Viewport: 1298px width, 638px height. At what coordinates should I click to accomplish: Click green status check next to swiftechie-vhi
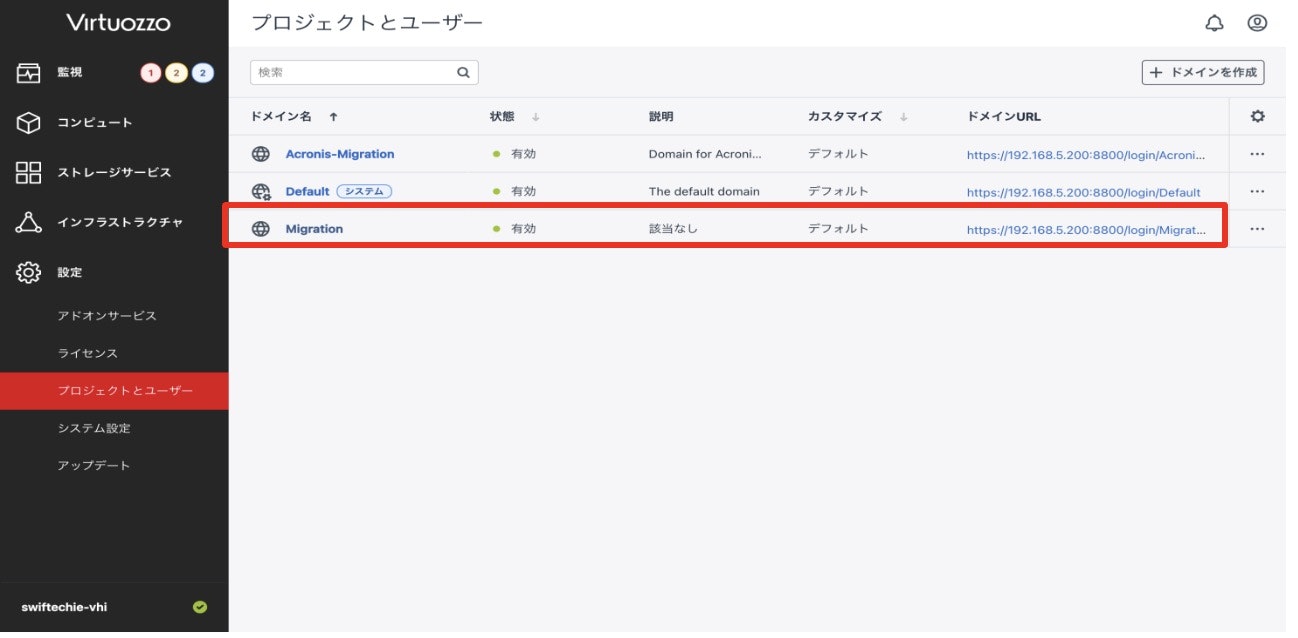200,607
